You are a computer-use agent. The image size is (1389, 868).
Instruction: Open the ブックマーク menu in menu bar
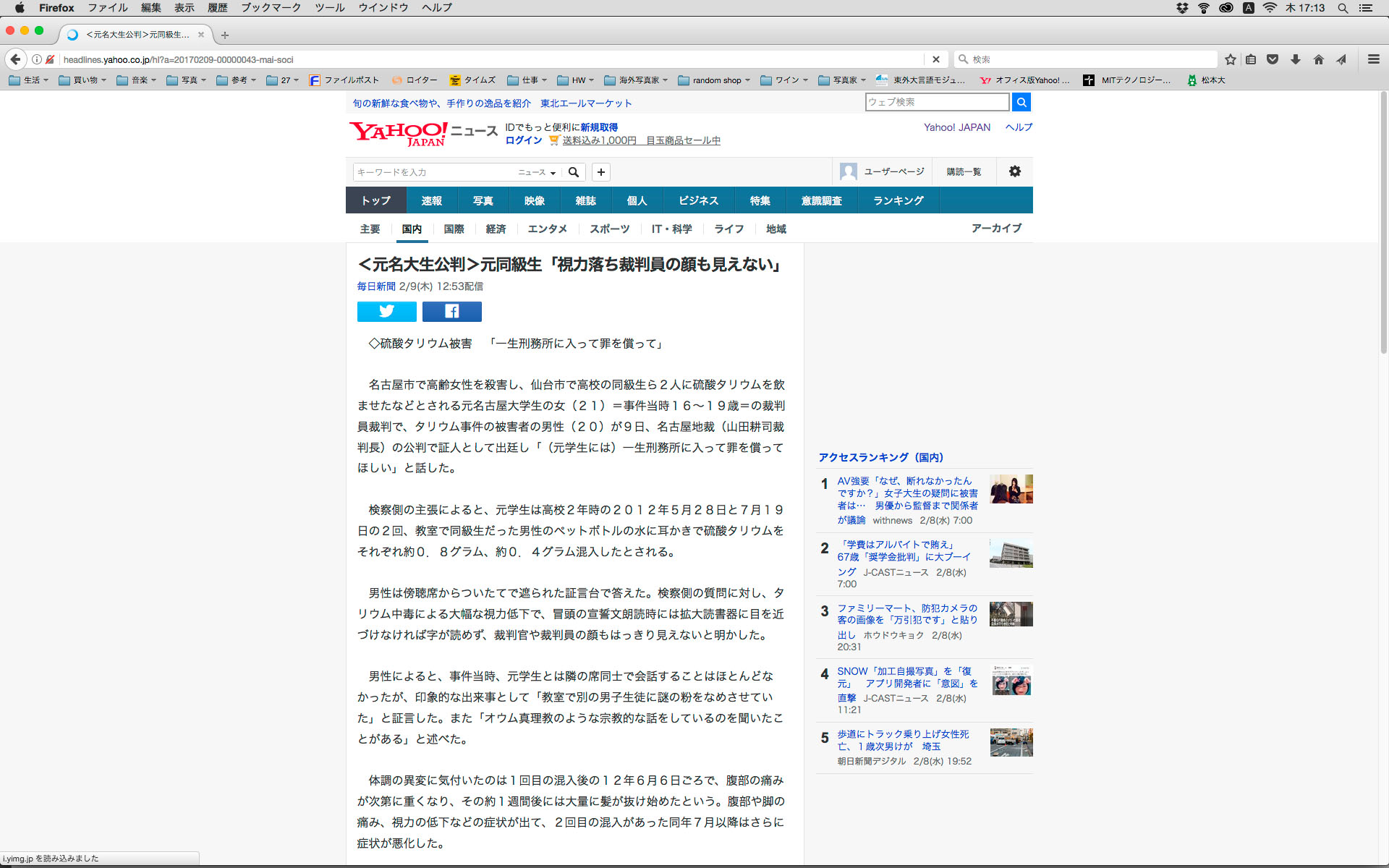(x=271, y=8)
